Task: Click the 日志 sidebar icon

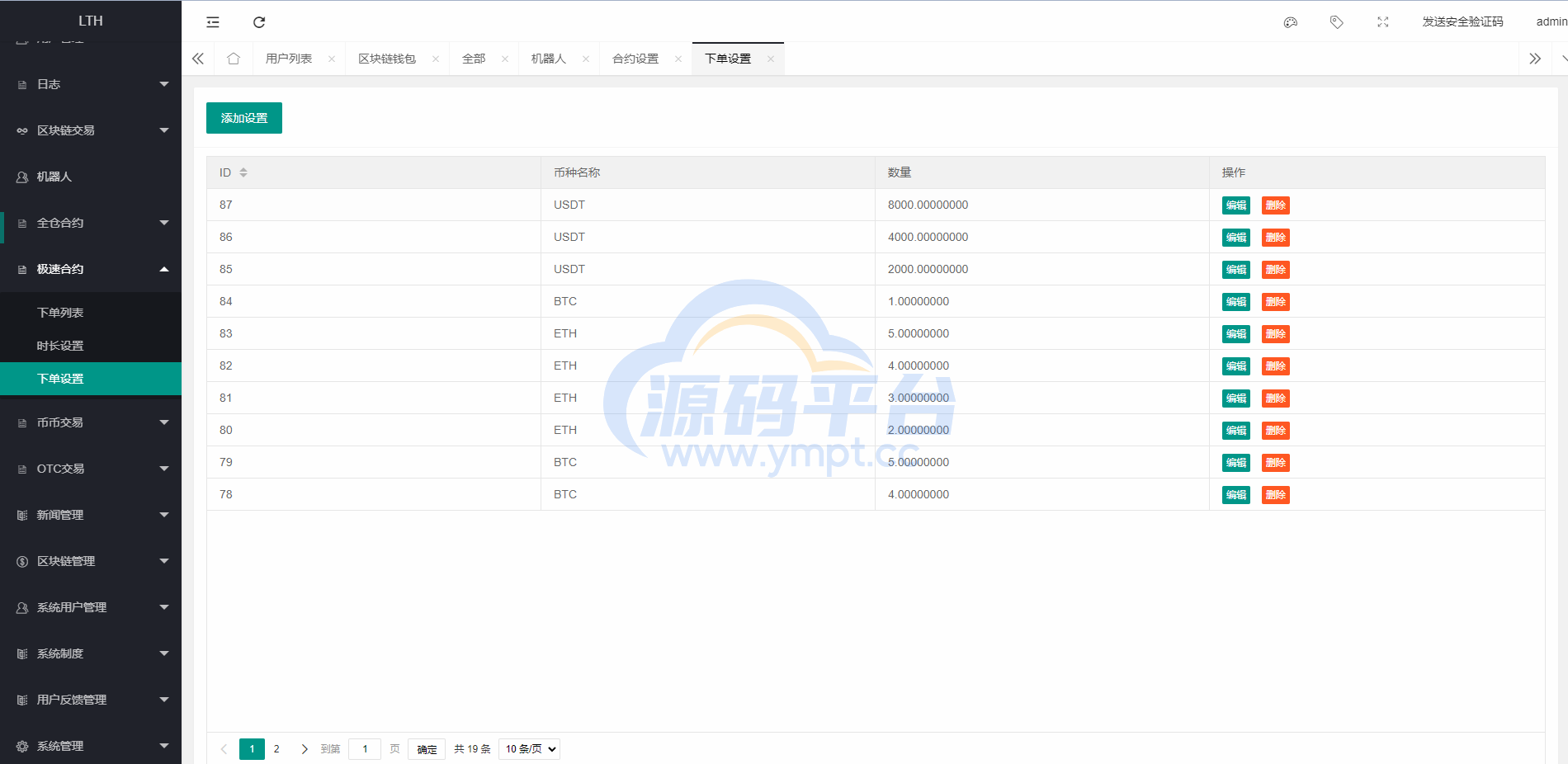Action: [22, 85]
